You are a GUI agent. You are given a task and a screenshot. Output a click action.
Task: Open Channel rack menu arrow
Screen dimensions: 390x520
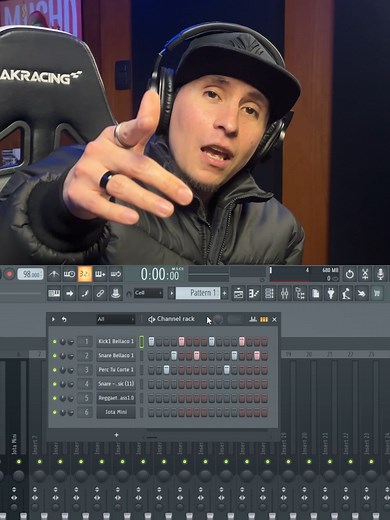(x=53, y=319)
